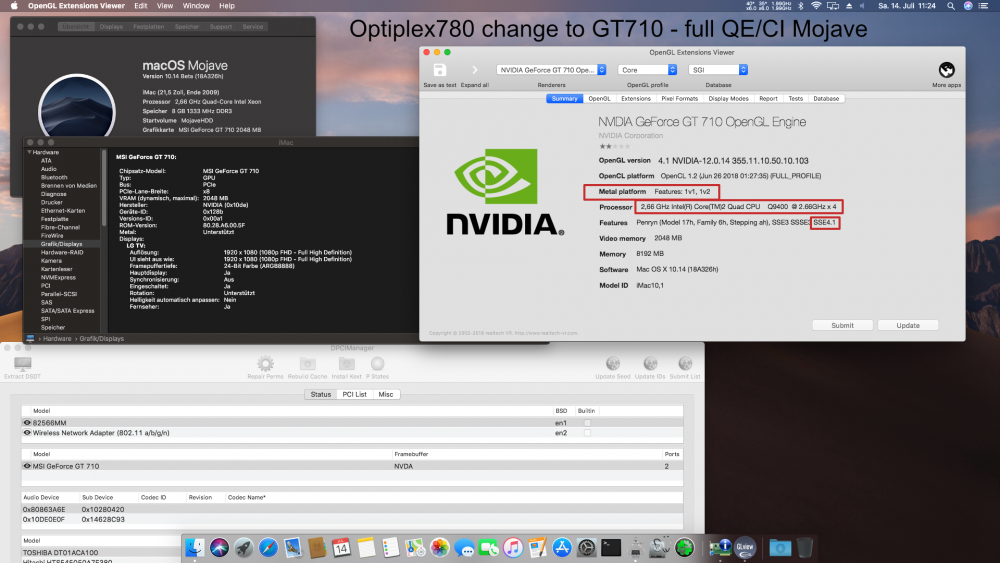
Task: Open View menu in menu bar
Action: (x=165, y=6)
